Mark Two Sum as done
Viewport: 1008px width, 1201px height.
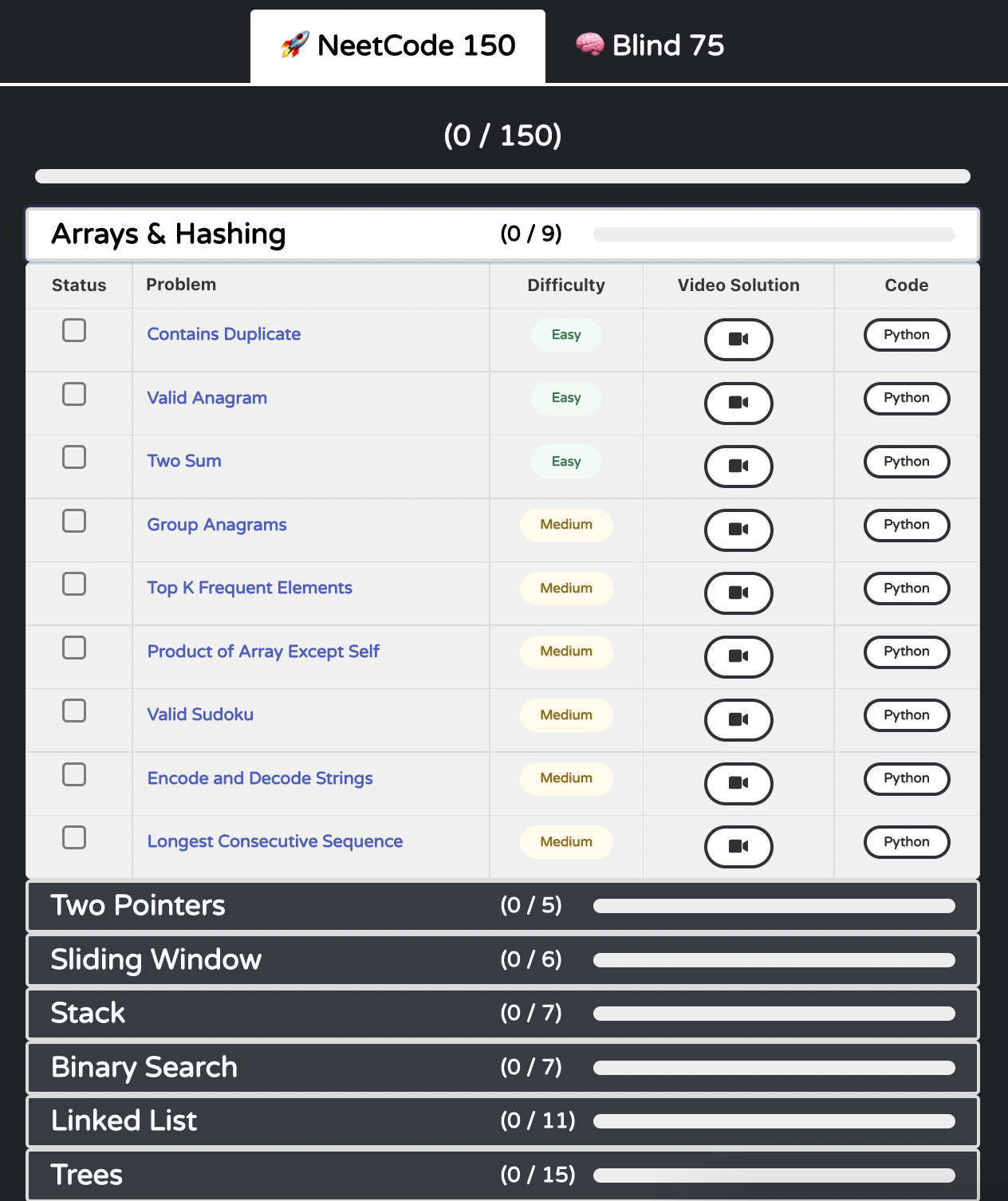[x=73, y=457]
